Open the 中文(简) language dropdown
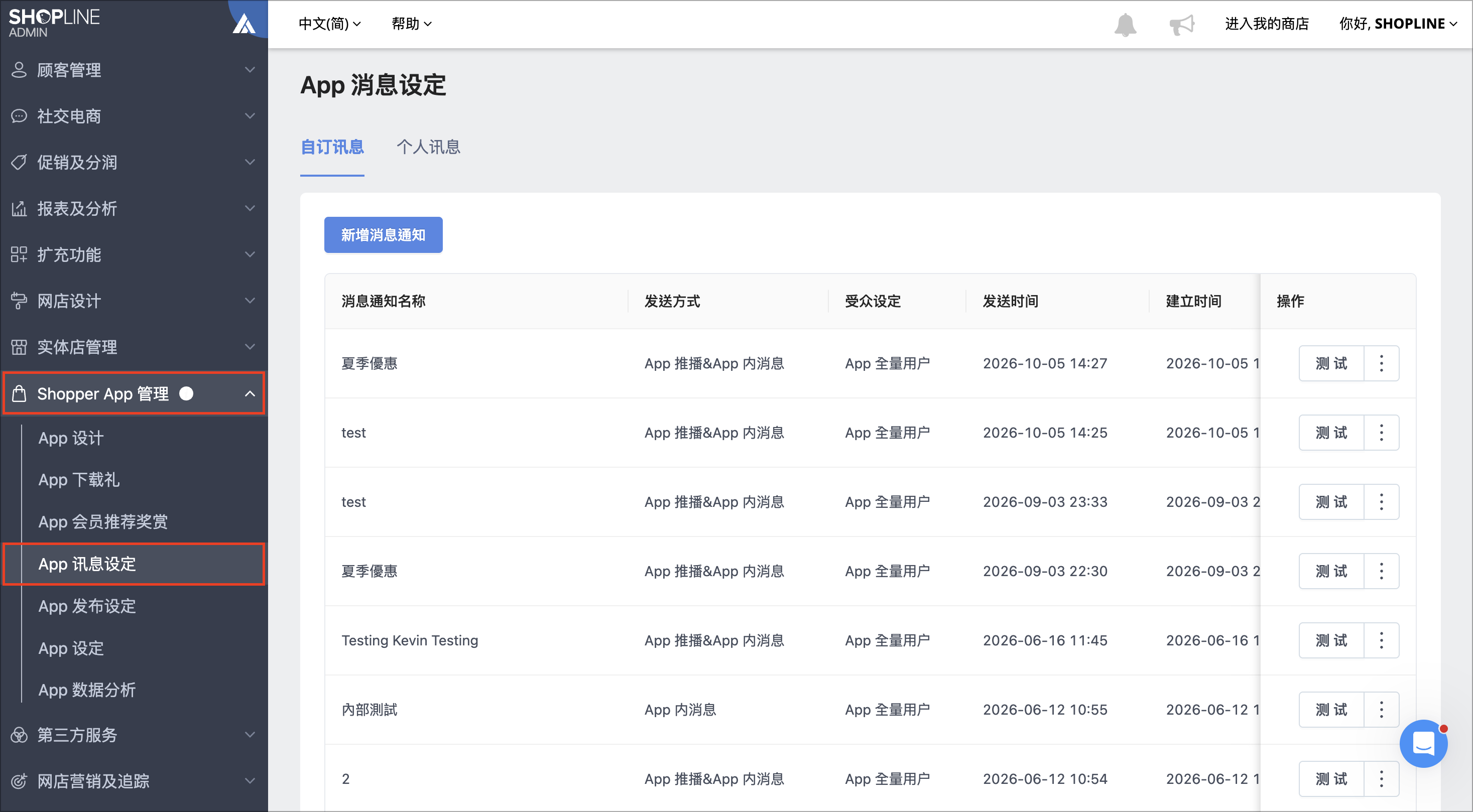This screenshot has height=812, width=1473. 329,24
